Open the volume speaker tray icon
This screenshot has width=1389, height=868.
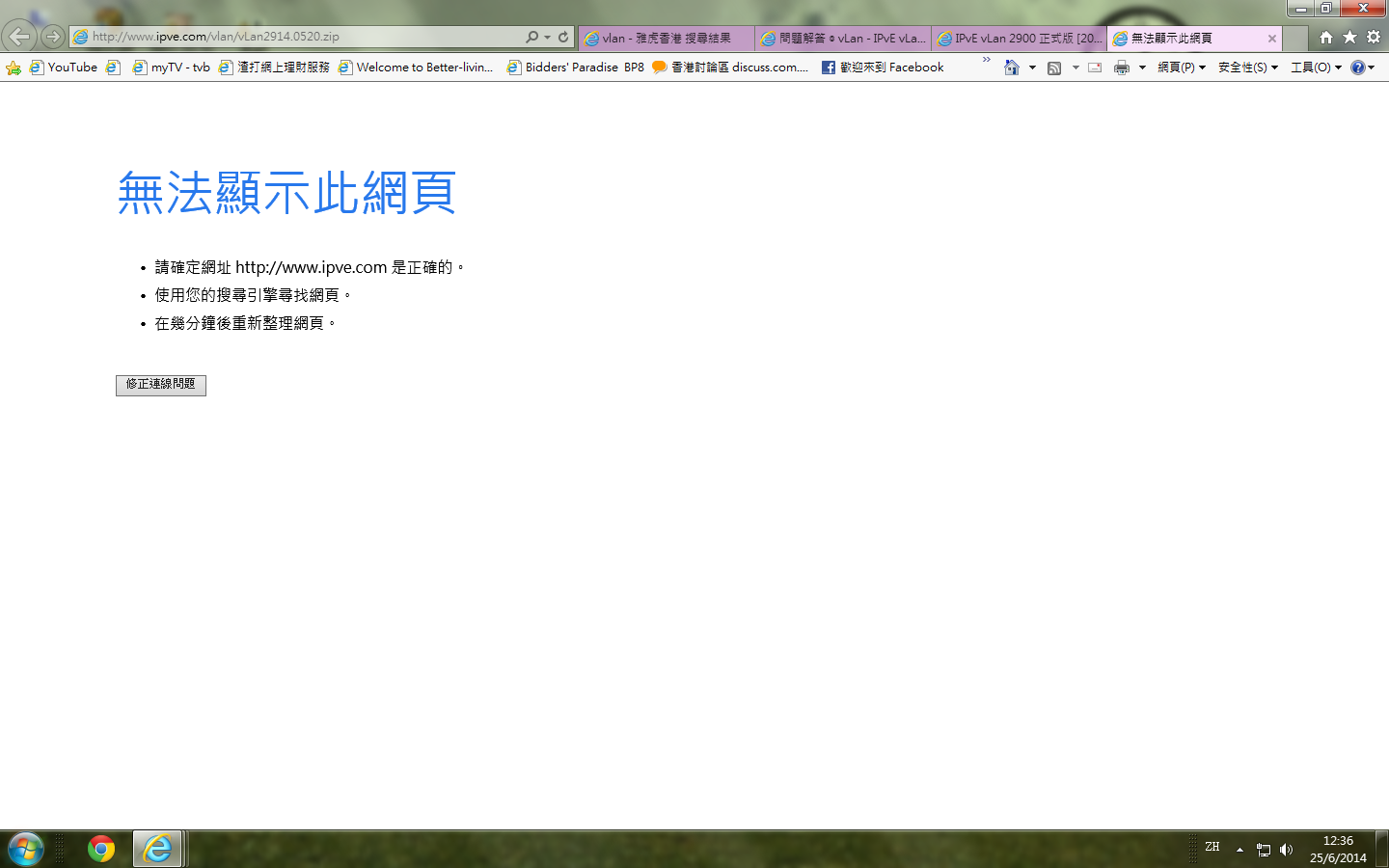point(1286,850)
